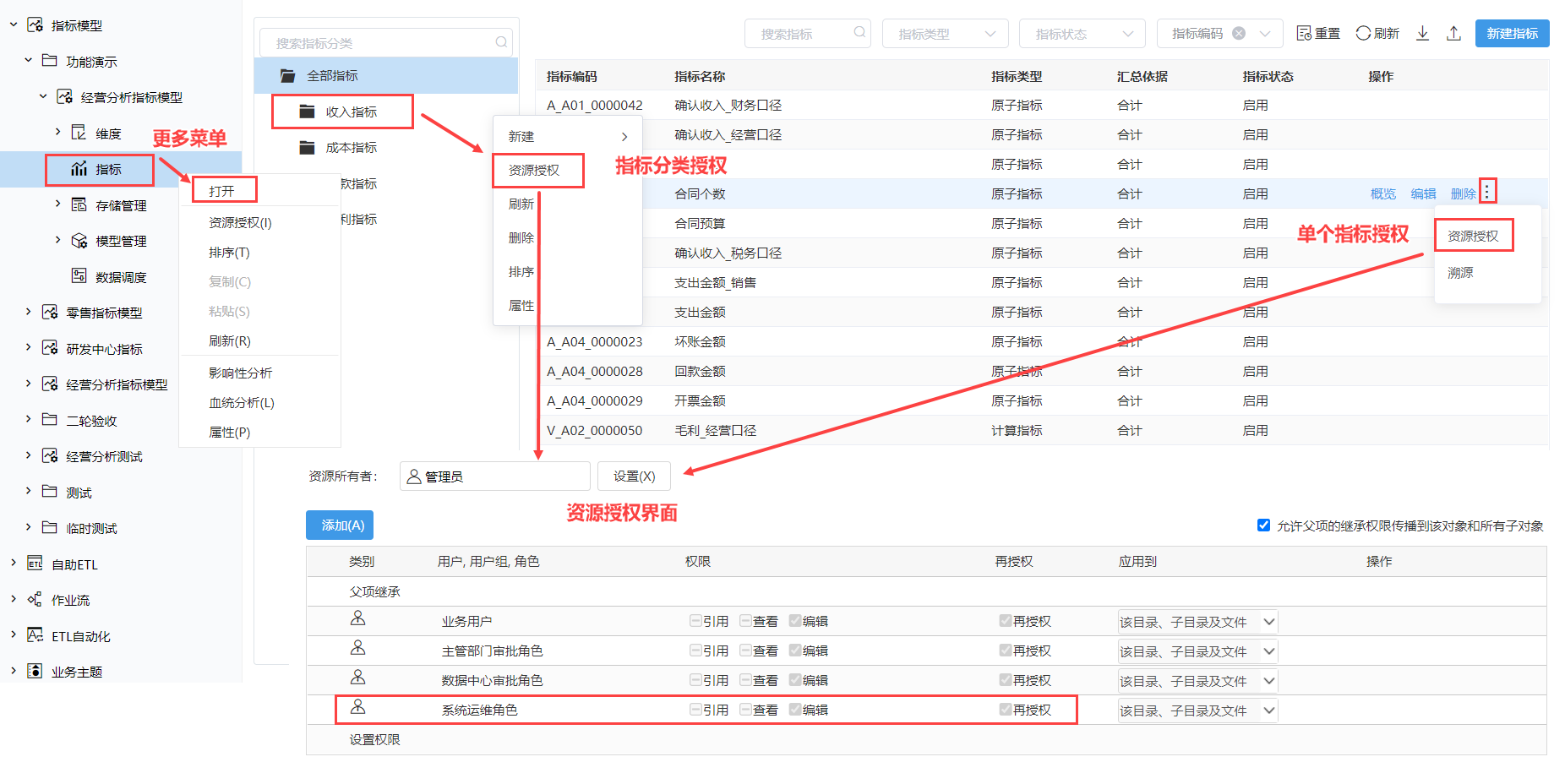Expand the 二轮验收 folder node

click(28, 419)
